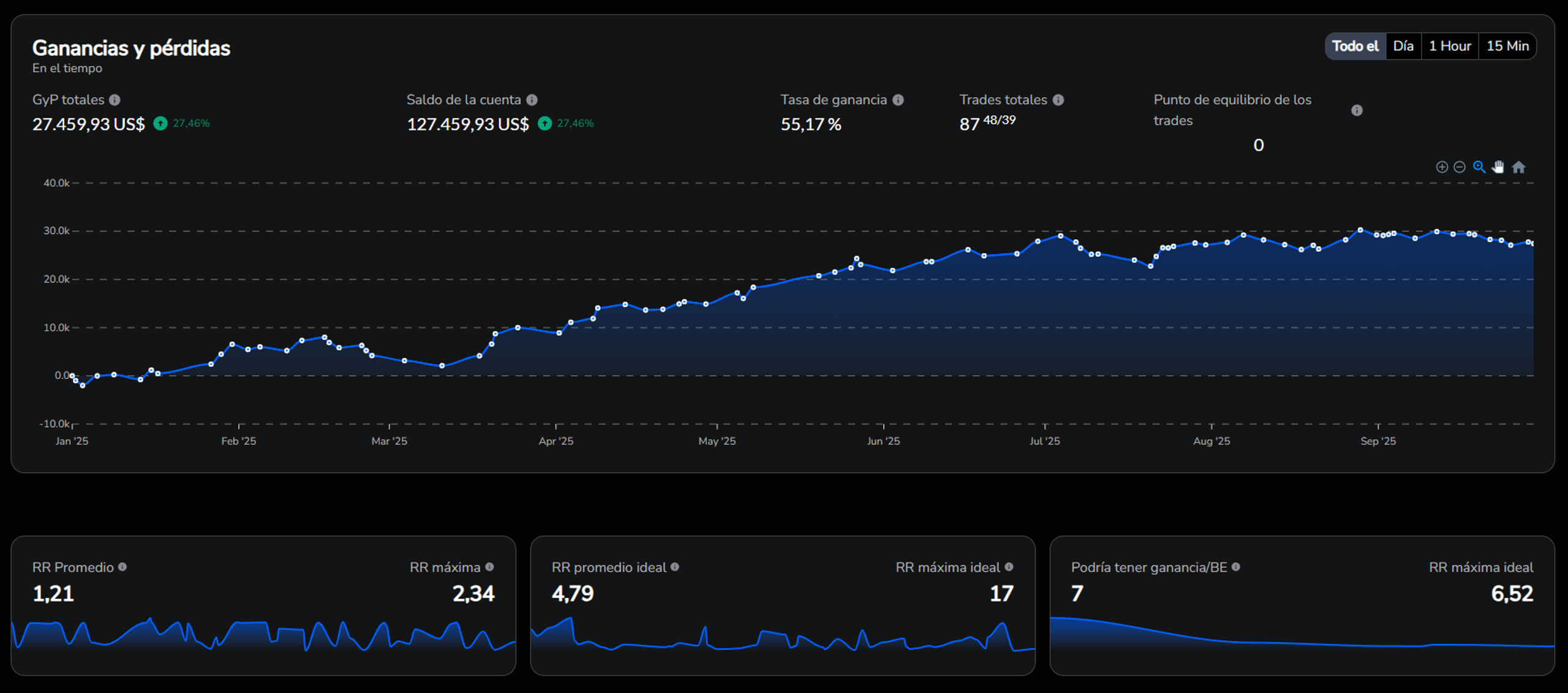Open info icon beside RR máxima
Screen dimensions: 1568x693
point(489,567)
